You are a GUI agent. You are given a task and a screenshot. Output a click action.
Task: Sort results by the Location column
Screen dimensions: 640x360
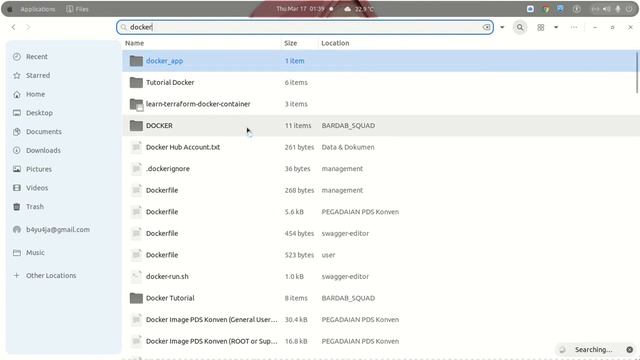point(335,43)
